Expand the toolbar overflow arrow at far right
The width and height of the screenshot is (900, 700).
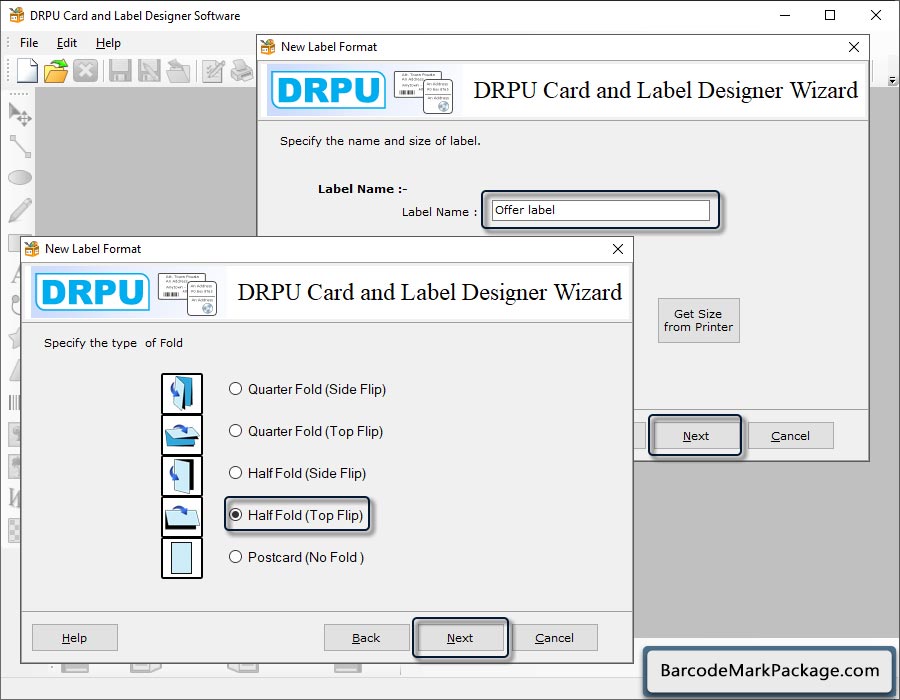892,81
